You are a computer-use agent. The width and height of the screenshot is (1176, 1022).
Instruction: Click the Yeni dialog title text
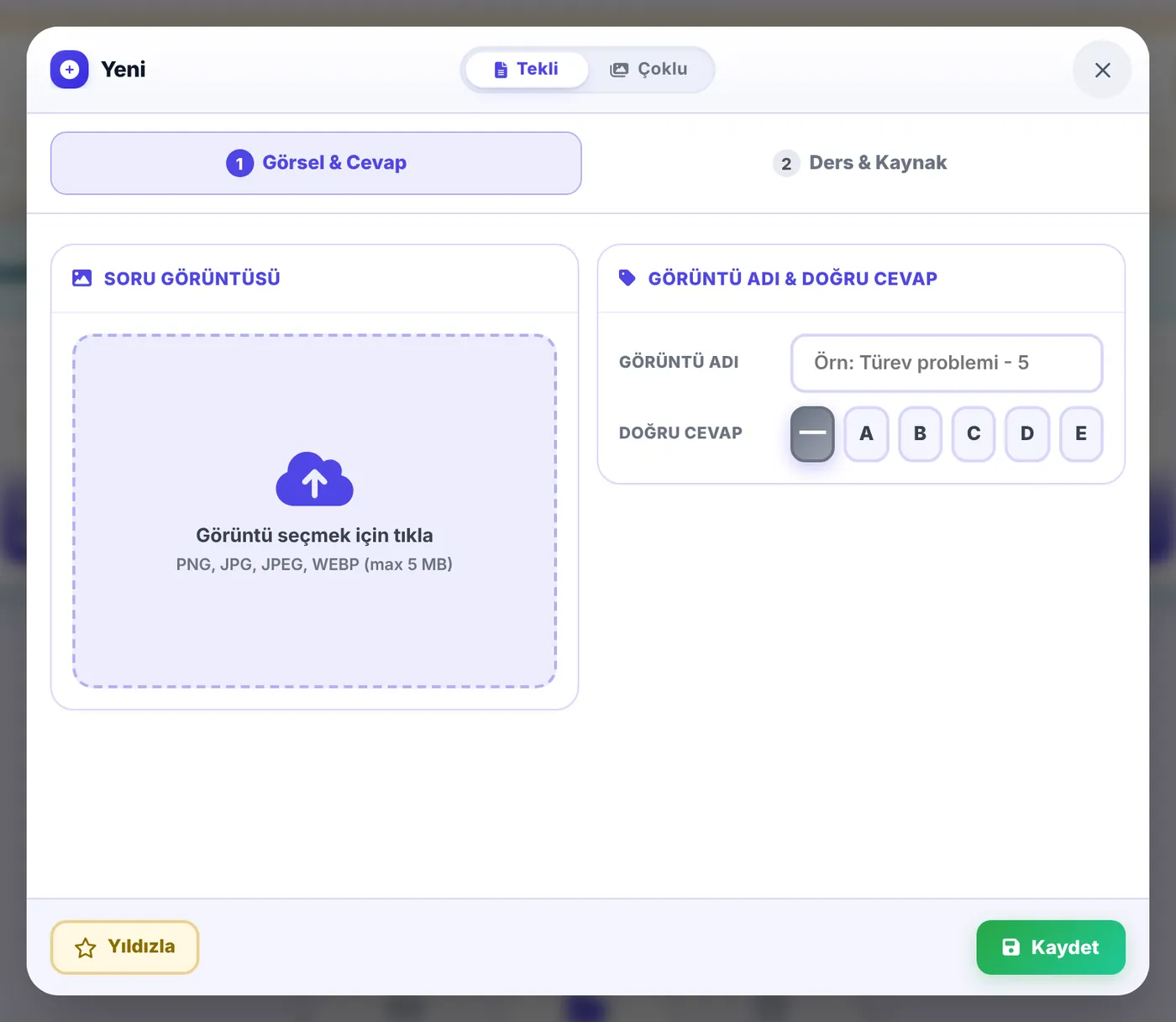pos(123,70)
